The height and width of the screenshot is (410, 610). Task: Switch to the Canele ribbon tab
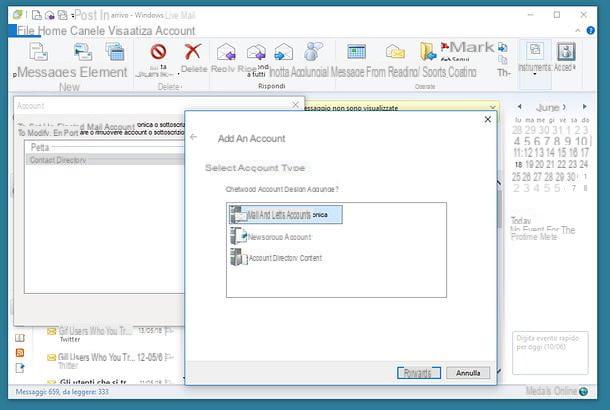pos(88,31)
